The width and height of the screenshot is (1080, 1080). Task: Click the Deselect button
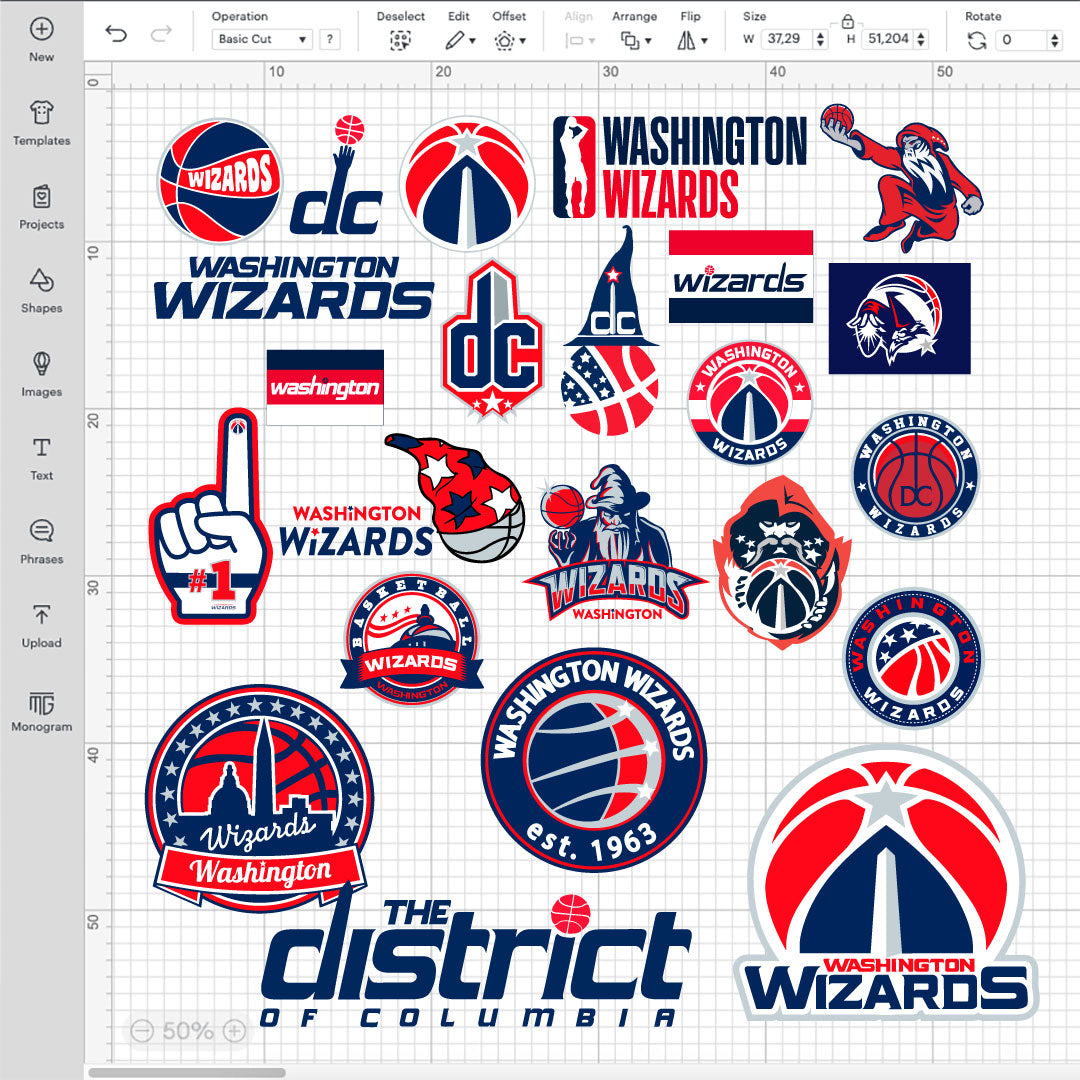tap(400, 40)
